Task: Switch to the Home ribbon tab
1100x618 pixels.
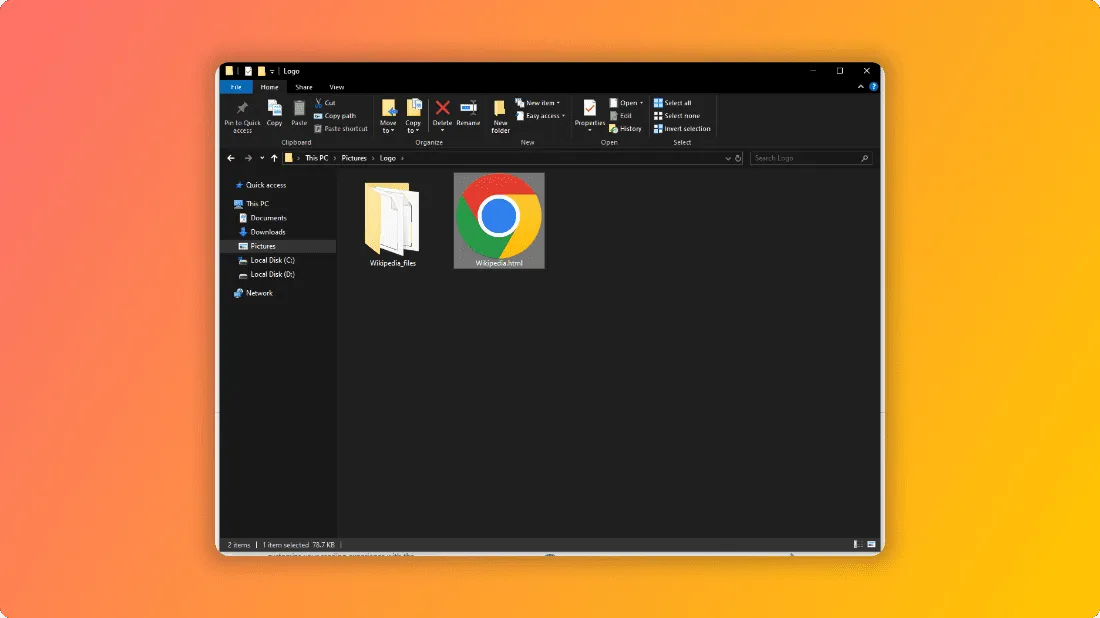Action: click(269, 87)
